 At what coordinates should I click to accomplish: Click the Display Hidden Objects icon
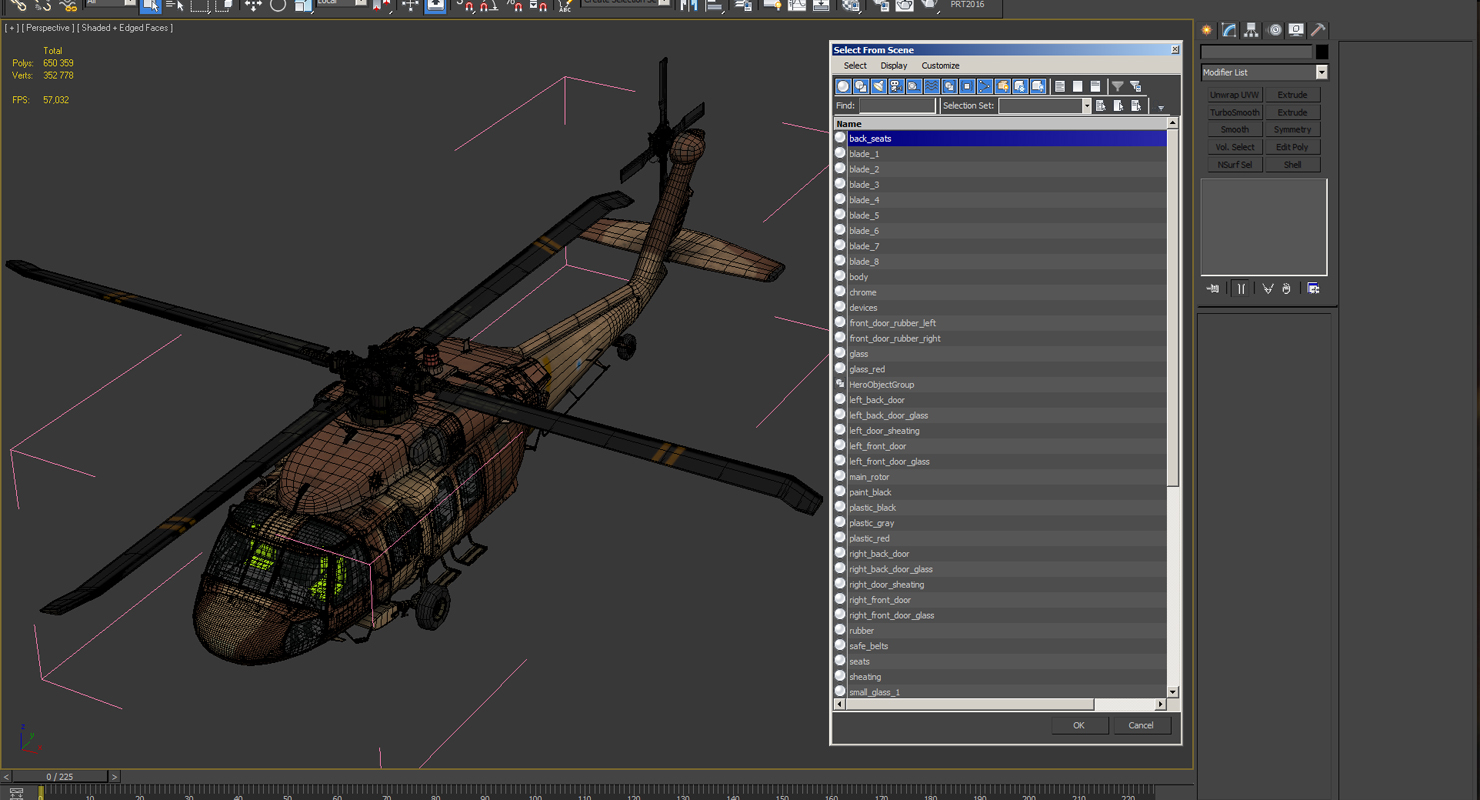1038,87
